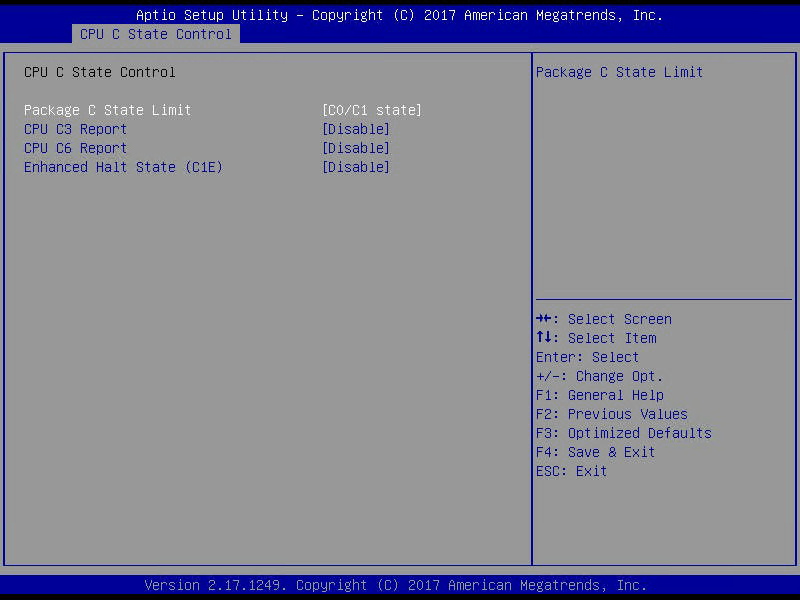This screenshot has height=600, width=800.
Task: Open the C0/C1 state value dropdown
Action: (371, 110)
